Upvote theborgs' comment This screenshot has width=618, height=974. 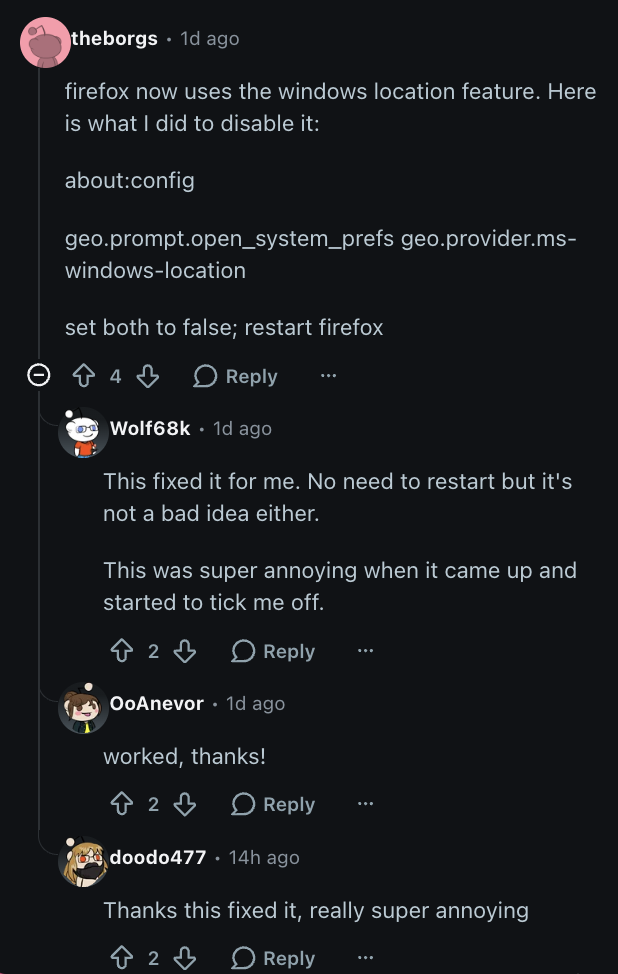pos(84,376)
